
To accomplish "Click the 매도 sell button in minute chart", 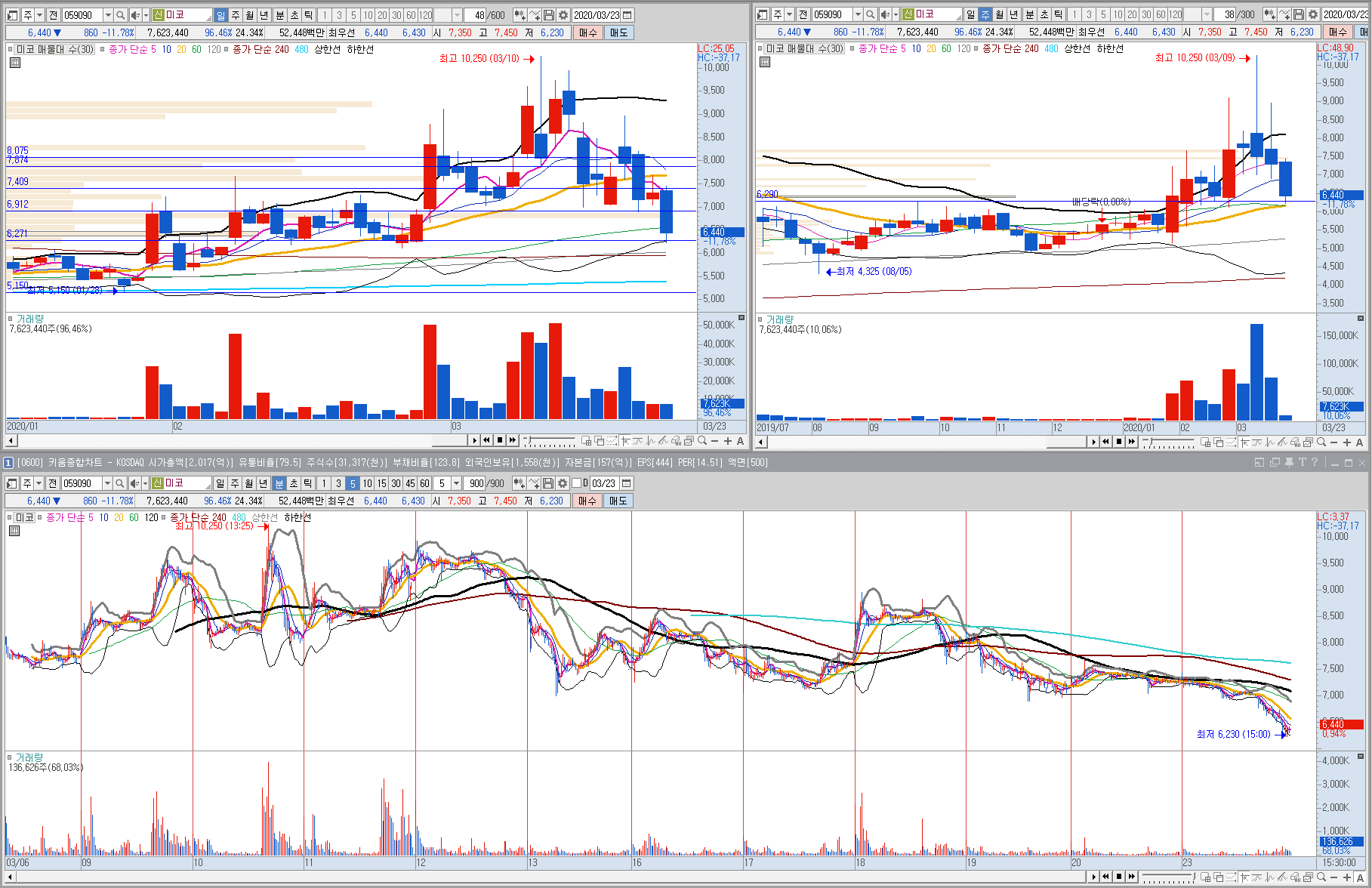I will tap(618, 501).
